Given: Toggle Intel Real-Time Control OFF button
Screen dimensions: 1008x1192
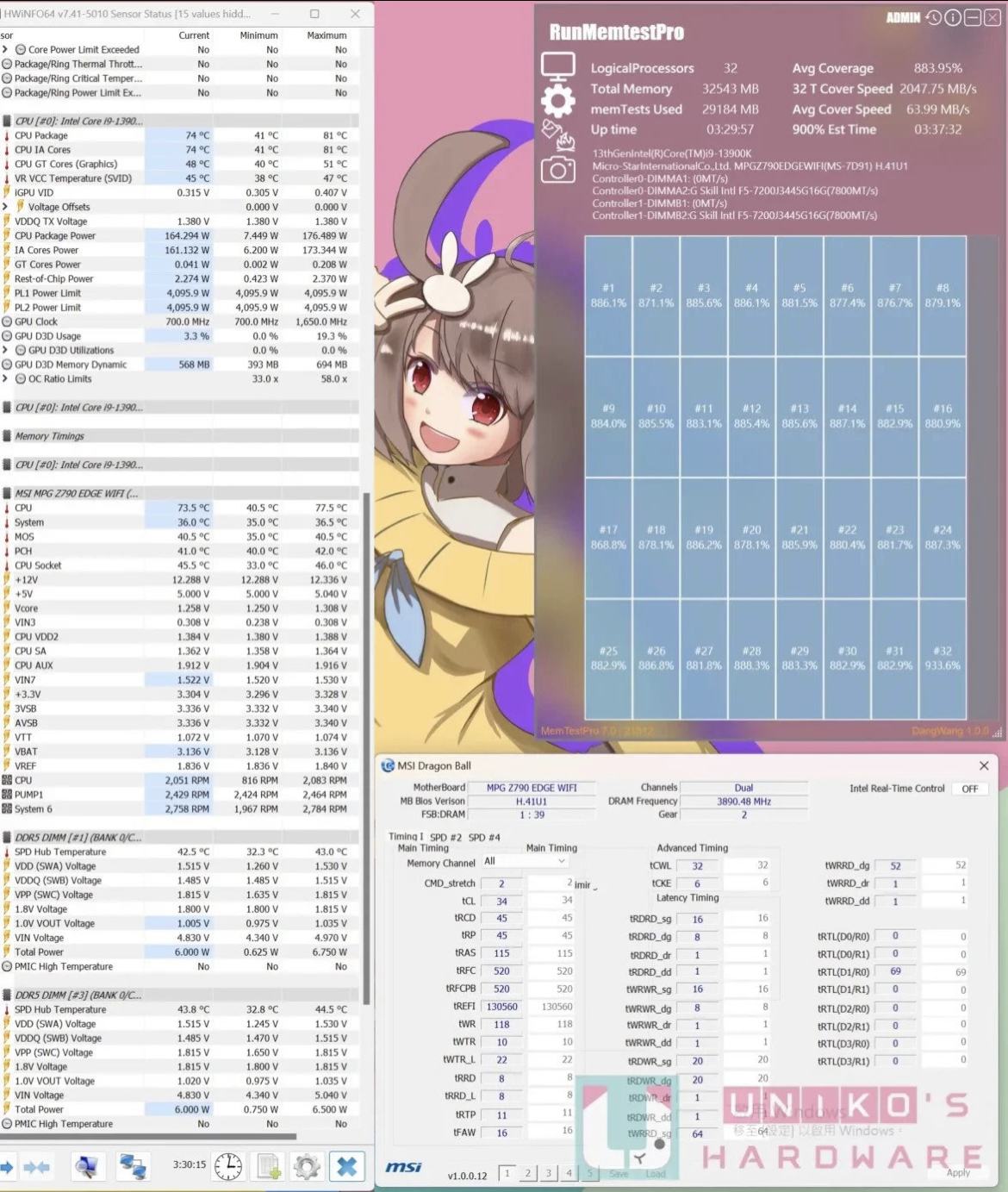Looking at the screenshot, I should (969, 789).
